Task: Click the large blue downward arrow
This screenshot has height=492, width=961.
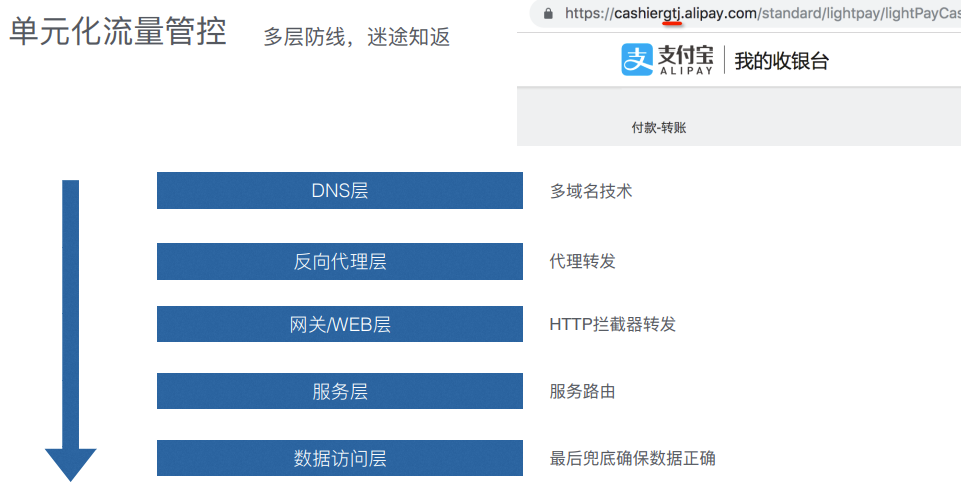Action: pos(70,330)
